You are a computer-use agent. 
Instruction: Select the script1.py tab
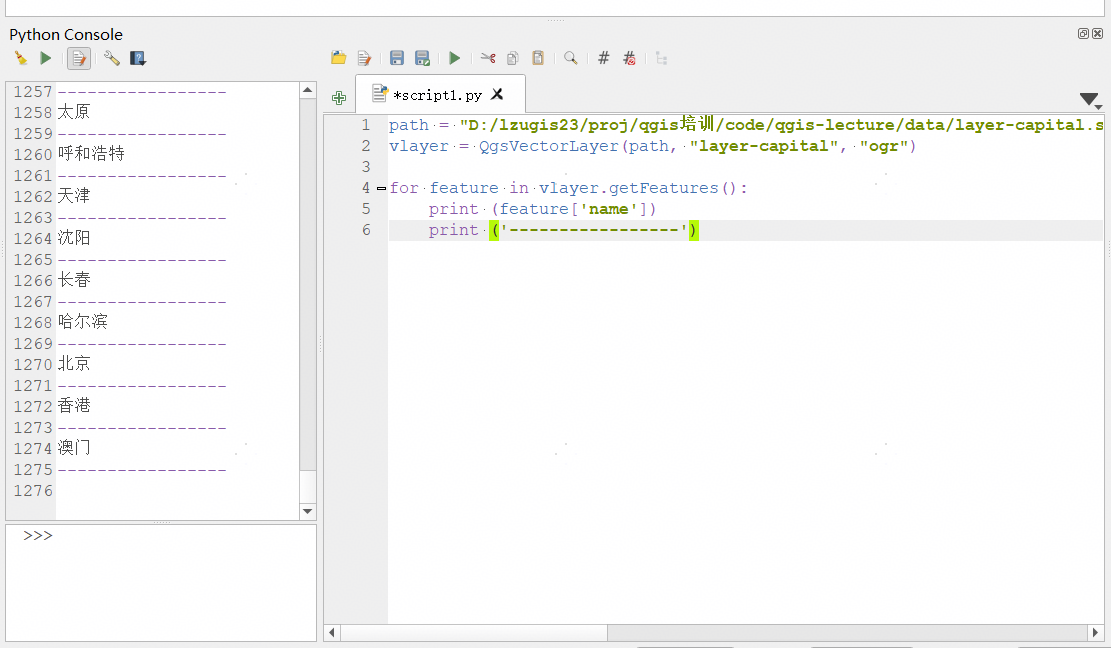(440, 93)
